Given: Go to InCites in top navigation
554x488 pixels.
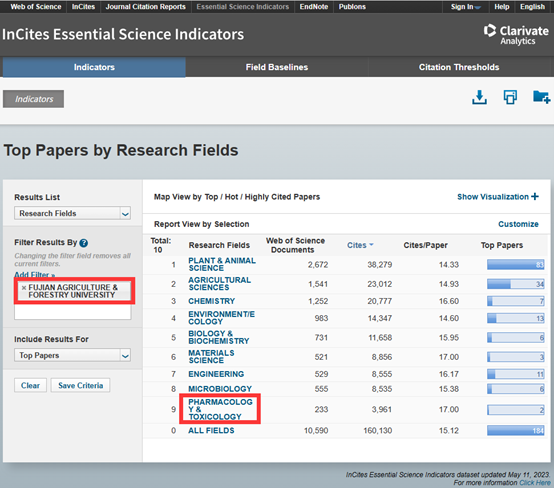Looking at the screenshot, I should [83, 7].
